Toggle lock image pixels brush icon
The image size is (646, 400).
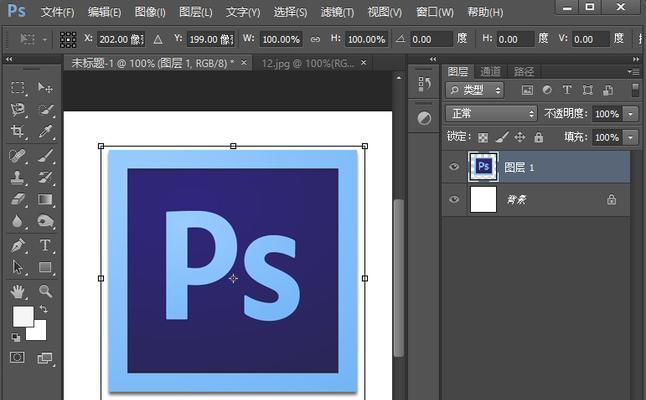[502, 137]
